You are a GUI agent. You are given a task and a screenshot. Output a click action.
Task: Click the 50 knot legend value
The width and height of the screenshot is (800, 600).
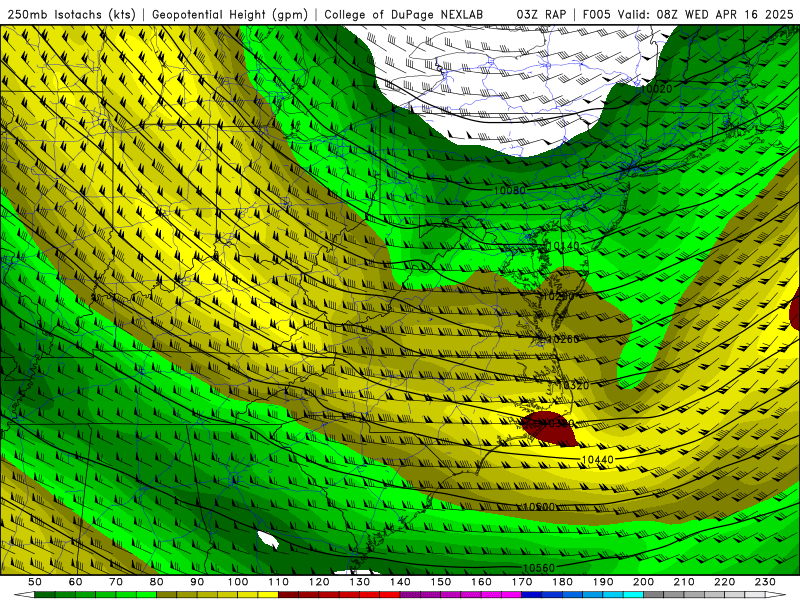(35, 582)
